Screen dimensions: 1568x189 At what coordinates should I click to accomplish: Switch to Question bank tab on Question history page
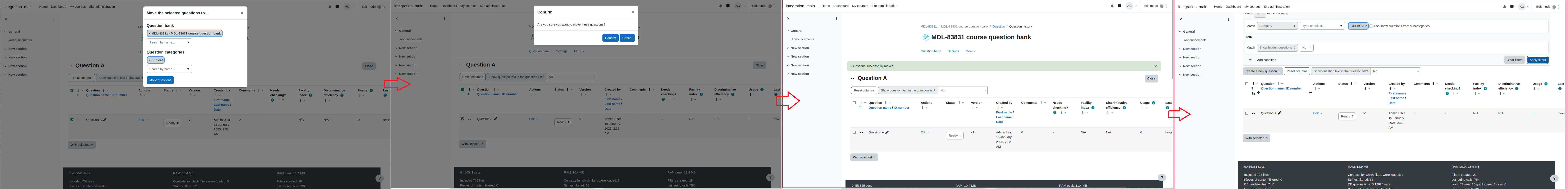931,51
